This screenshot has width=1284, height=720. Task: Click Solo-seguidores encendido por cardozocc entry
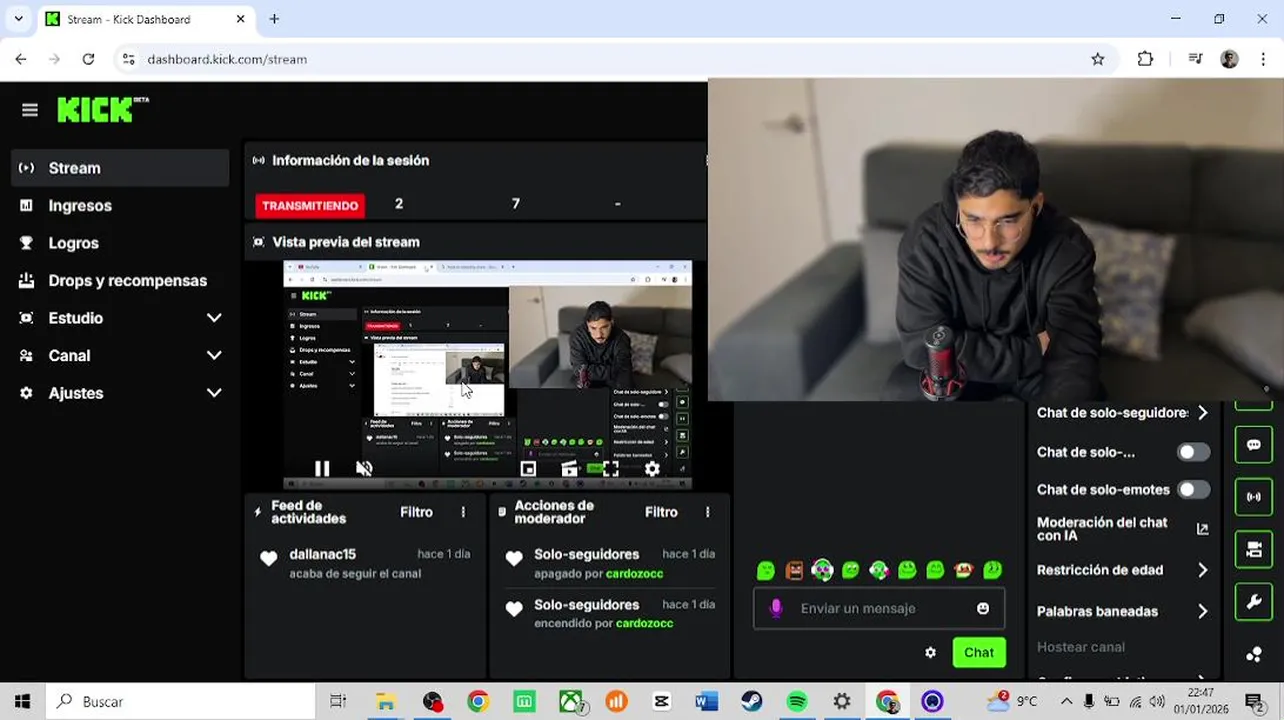point(613,613)
